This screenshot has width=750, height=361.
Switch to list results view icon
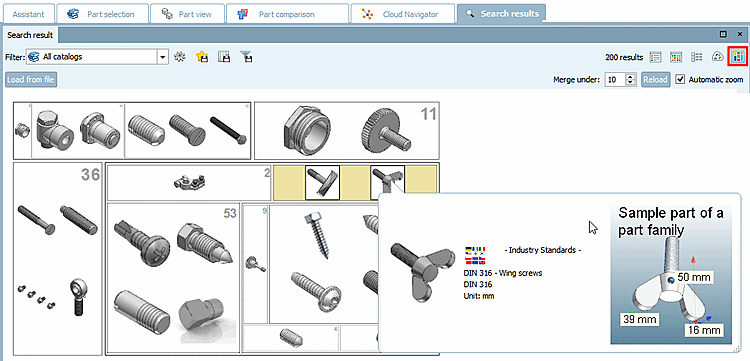655,57
